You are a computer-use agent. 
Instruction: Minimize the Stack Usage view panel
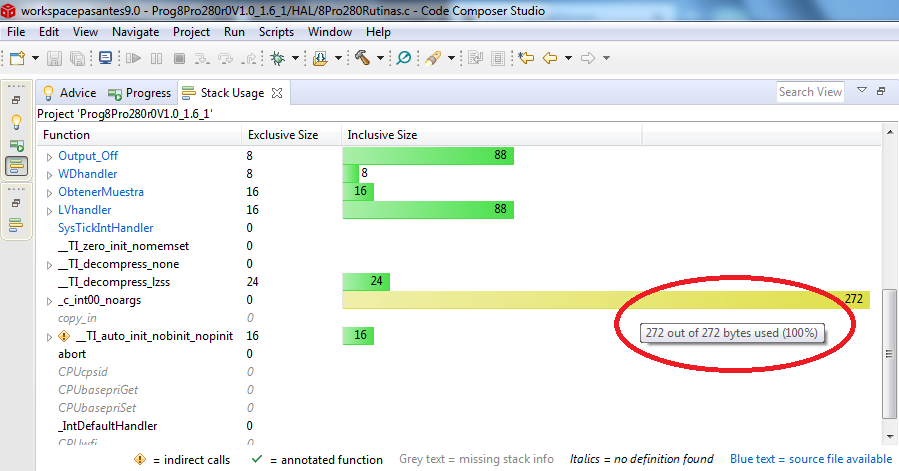point(881,91)
